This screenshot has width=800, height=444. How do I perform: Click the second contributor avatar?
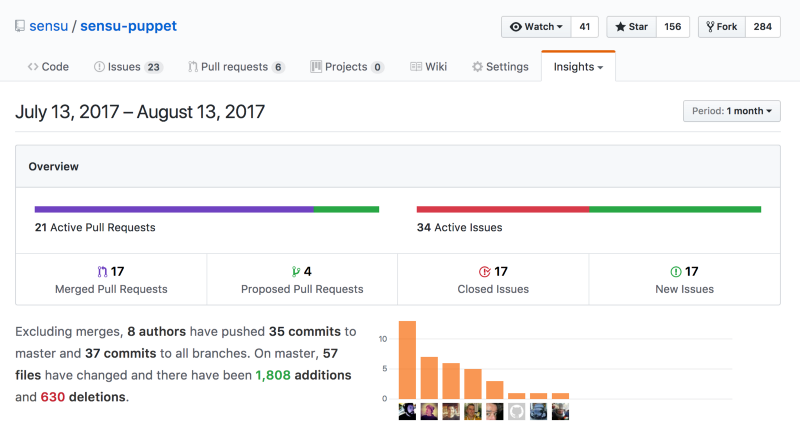click(429, 411)
